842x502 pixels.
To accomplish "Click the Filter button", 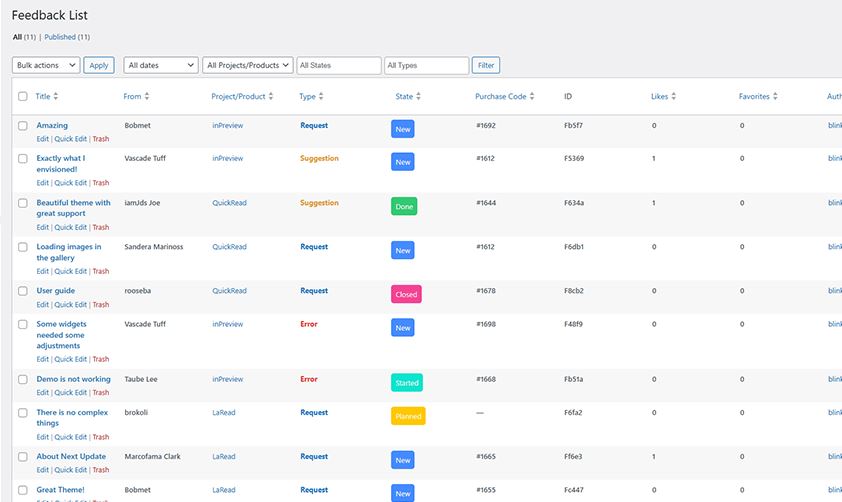I will pyautogui.click(x=486, y=66).
